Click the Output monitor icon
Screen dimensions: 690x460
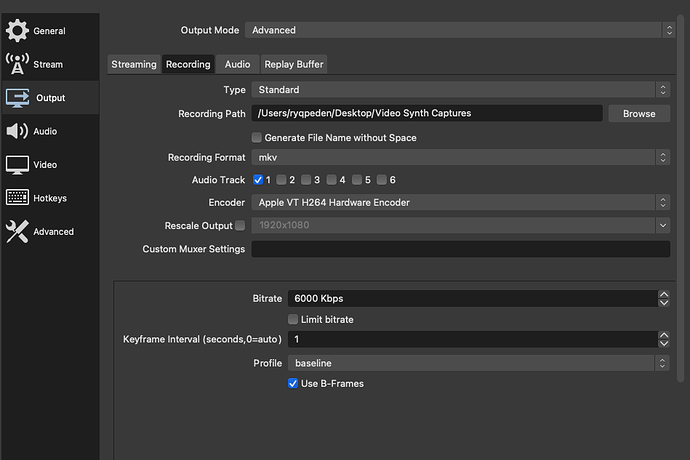pos(17,98)
